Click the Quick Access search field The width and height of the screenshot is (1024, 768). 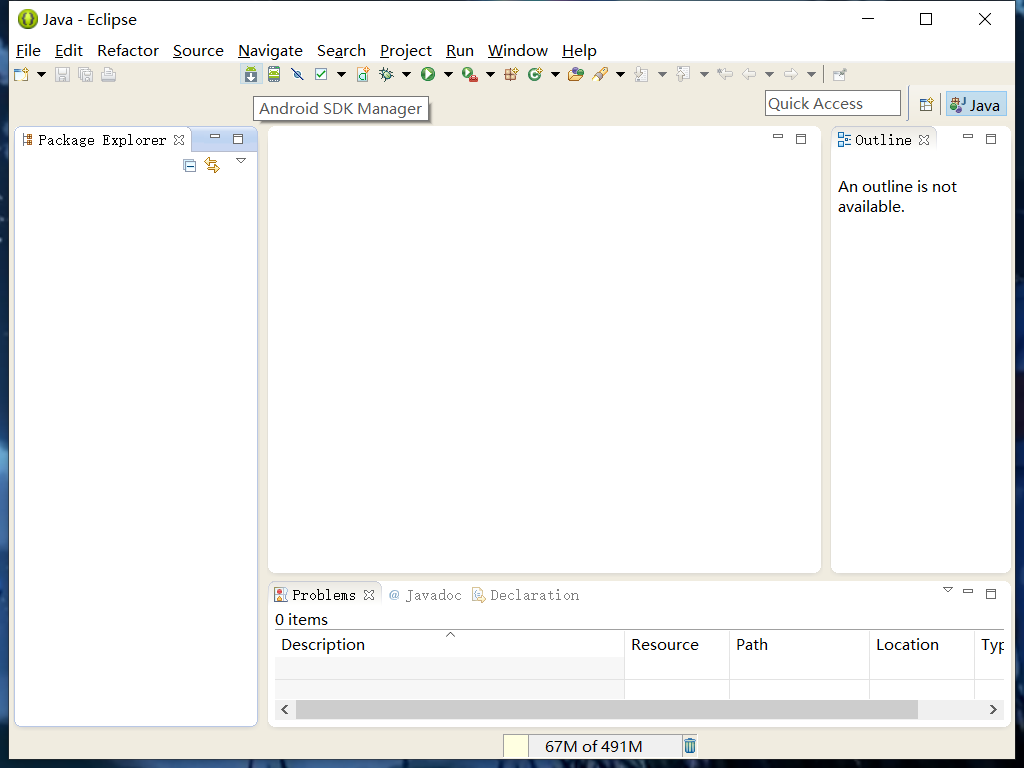coord(833,103)
